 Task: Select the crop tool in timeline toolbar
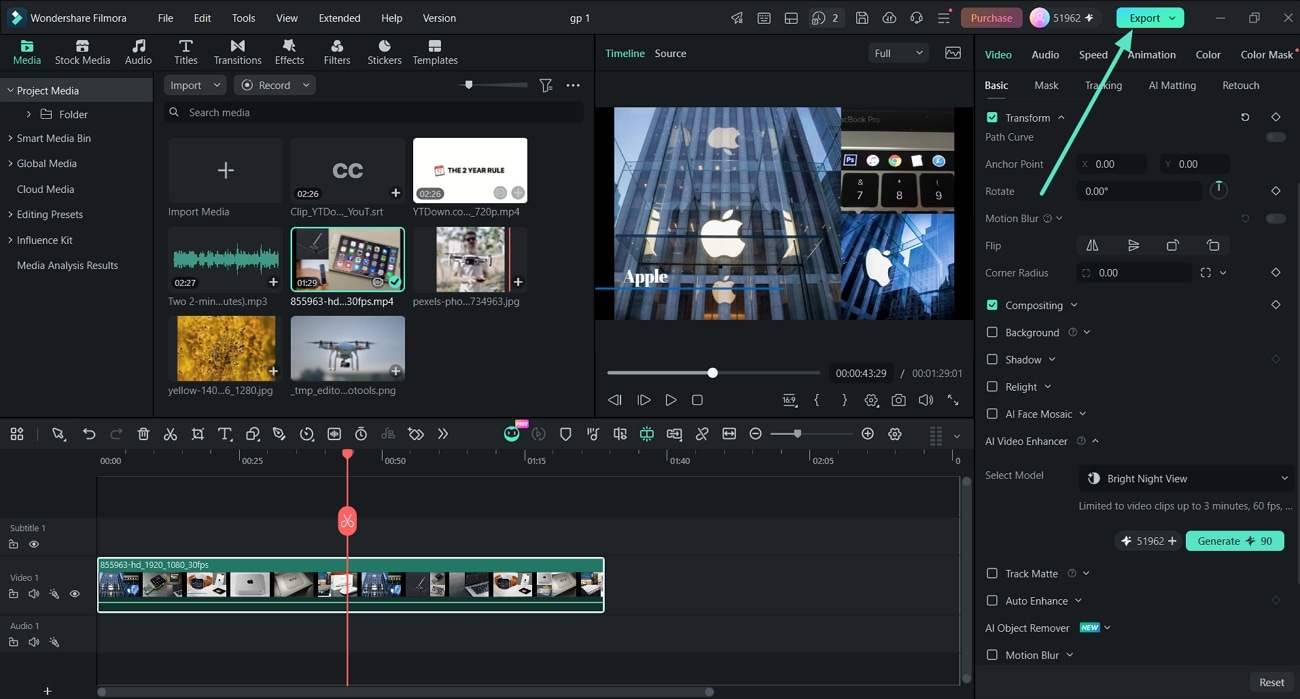[x=198, y=434]
